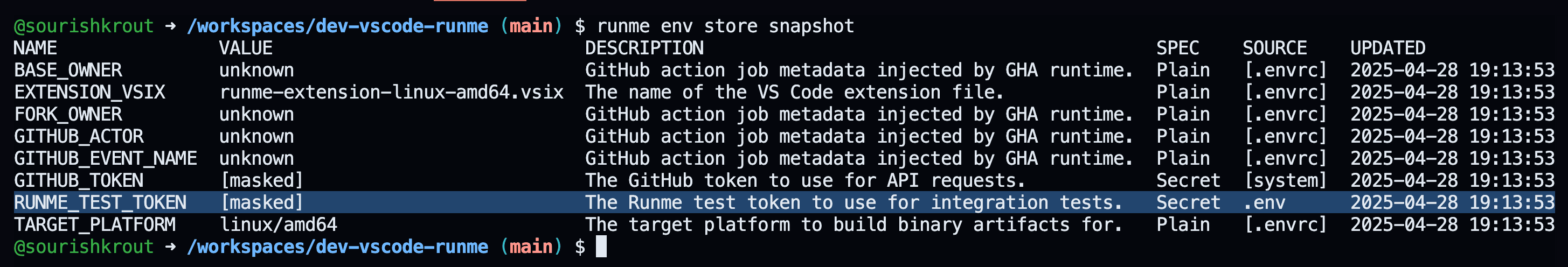Click the FORK_OWNER variable name

68,114
